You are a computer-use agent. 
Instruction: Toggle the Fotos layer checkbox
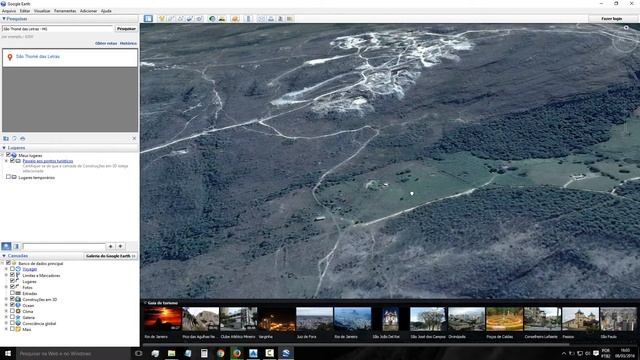pyautogui.click(x=12, y=287)
